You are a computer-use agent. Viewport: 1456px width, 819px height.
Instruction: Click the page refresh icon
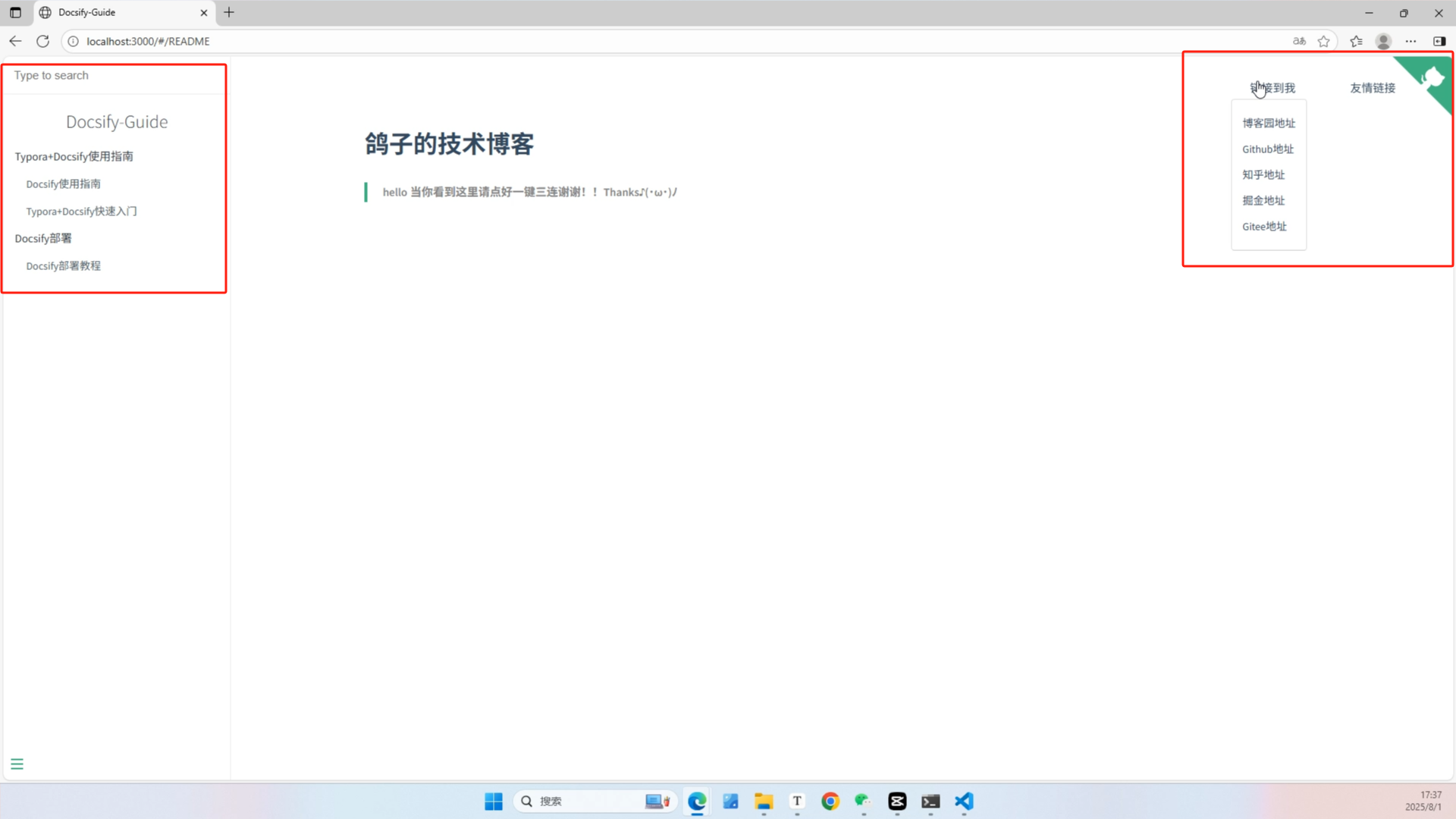(42, 41)
